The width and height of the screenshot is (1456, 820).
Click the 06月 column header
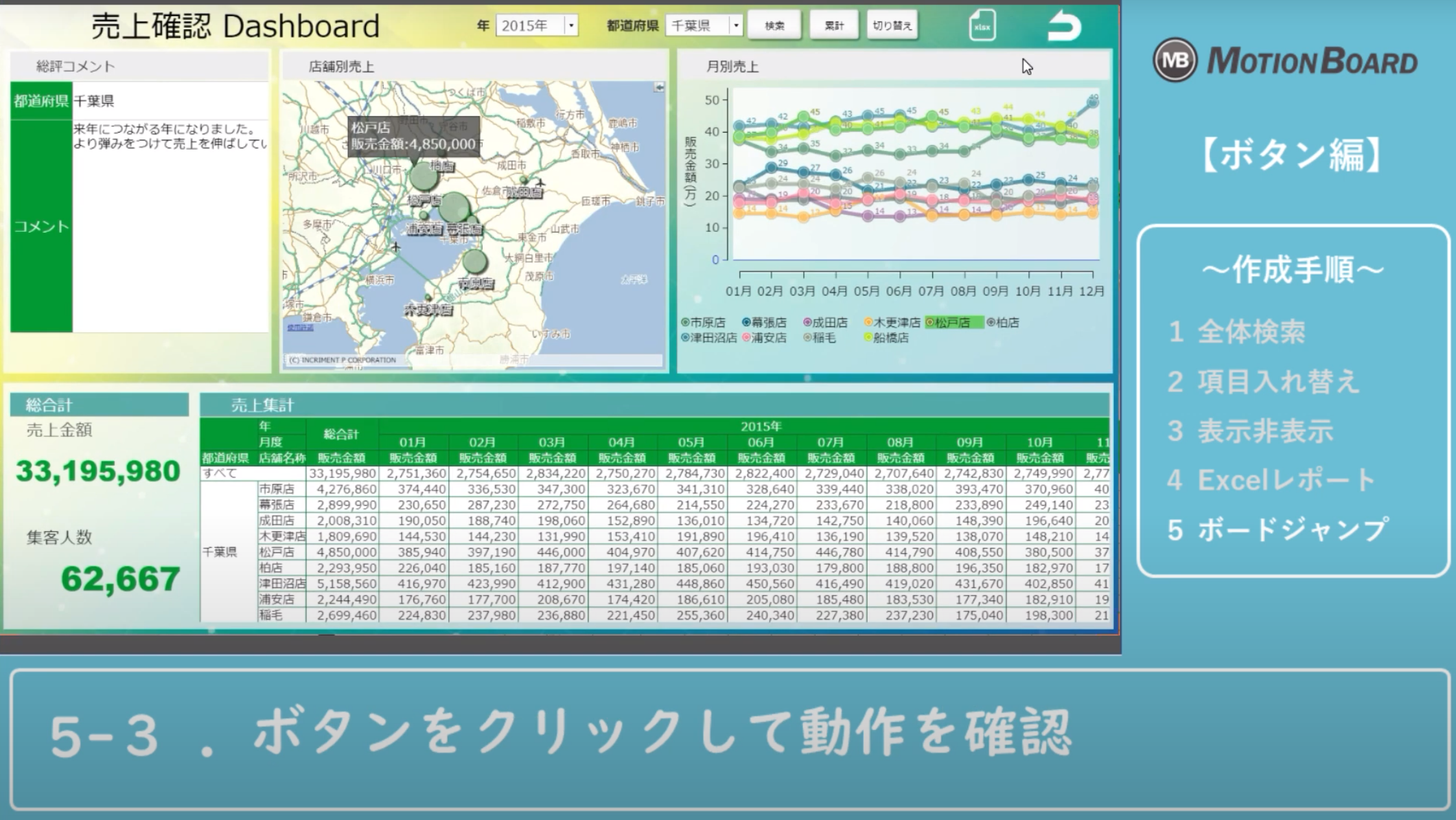(x=761, y=442)
